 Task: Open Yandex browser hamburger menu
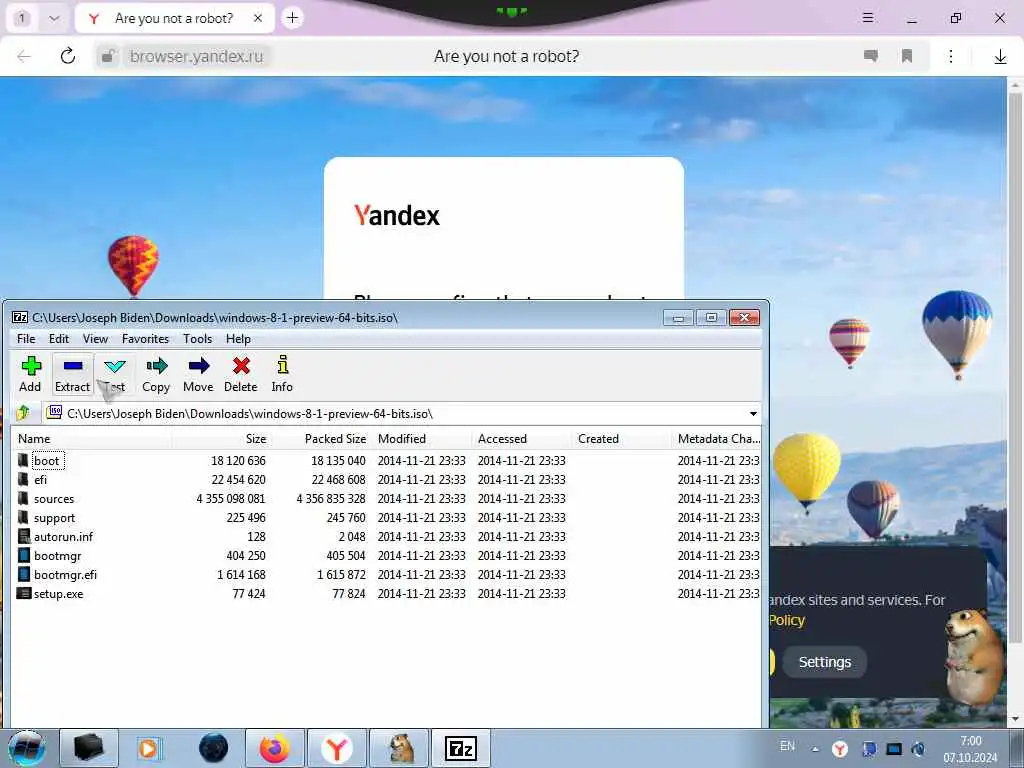pos(868,18)
